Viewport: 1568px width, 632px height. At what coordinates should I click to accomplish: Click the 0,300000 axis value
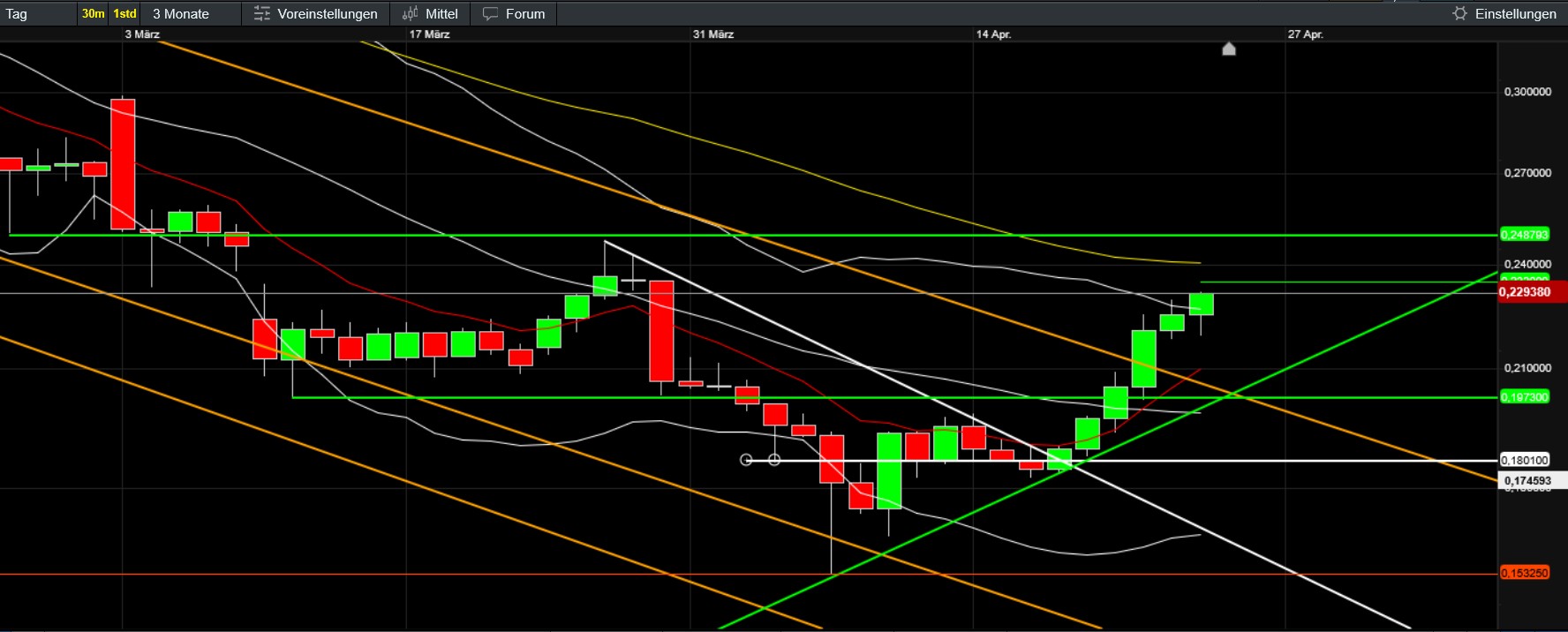pyautogui.click(x=1527, y=92)
